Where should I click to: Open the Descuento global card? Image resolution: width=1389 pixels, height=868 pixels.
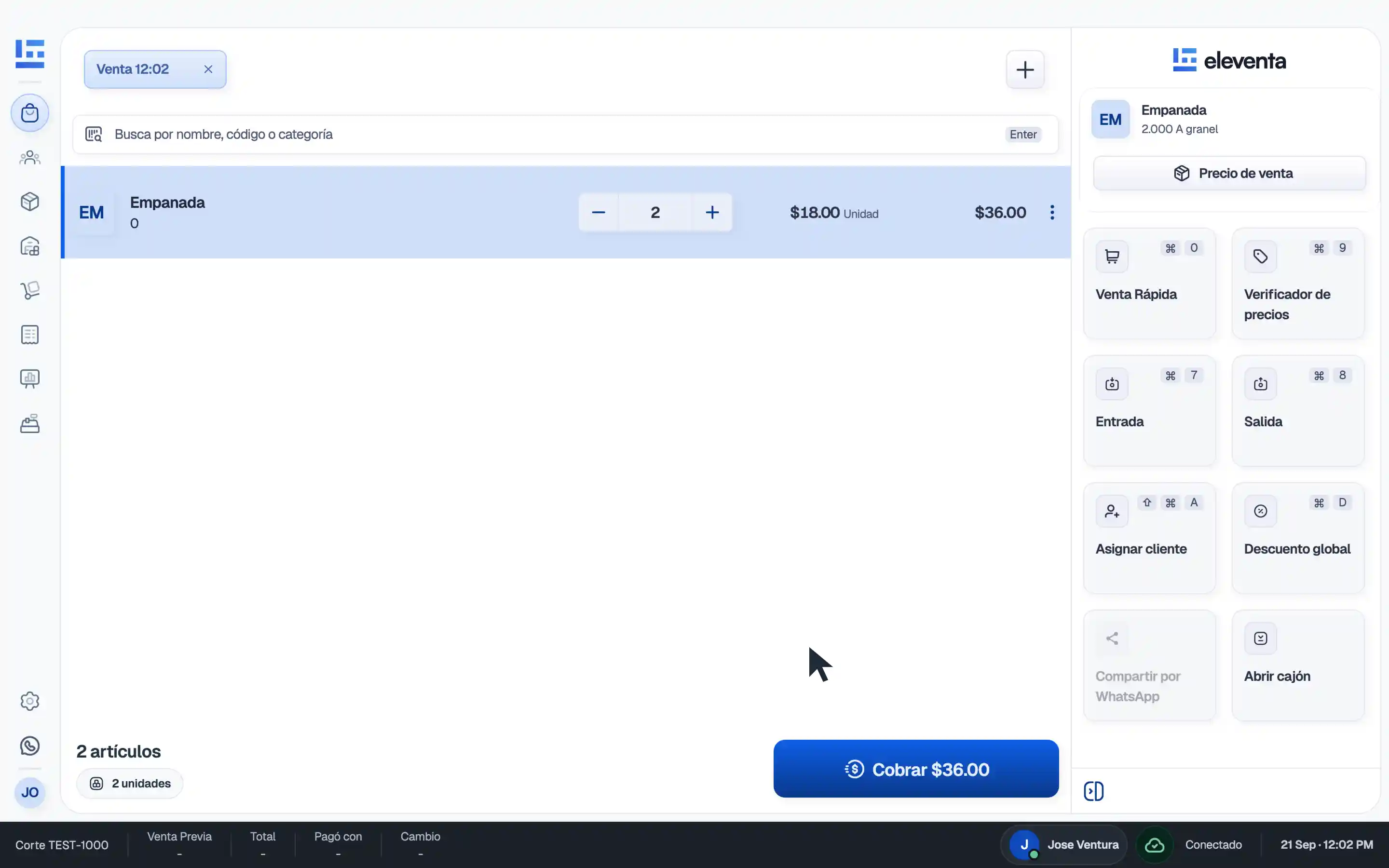click(x=1298, y=539)
